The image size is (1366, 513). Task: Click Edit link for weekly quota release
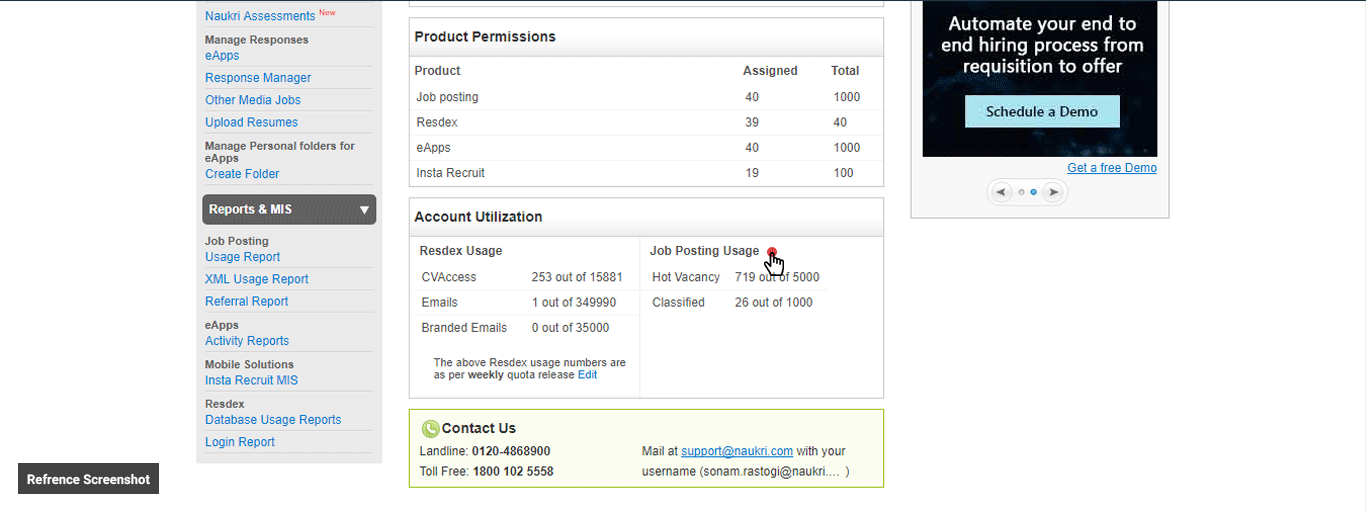point(587,375)
